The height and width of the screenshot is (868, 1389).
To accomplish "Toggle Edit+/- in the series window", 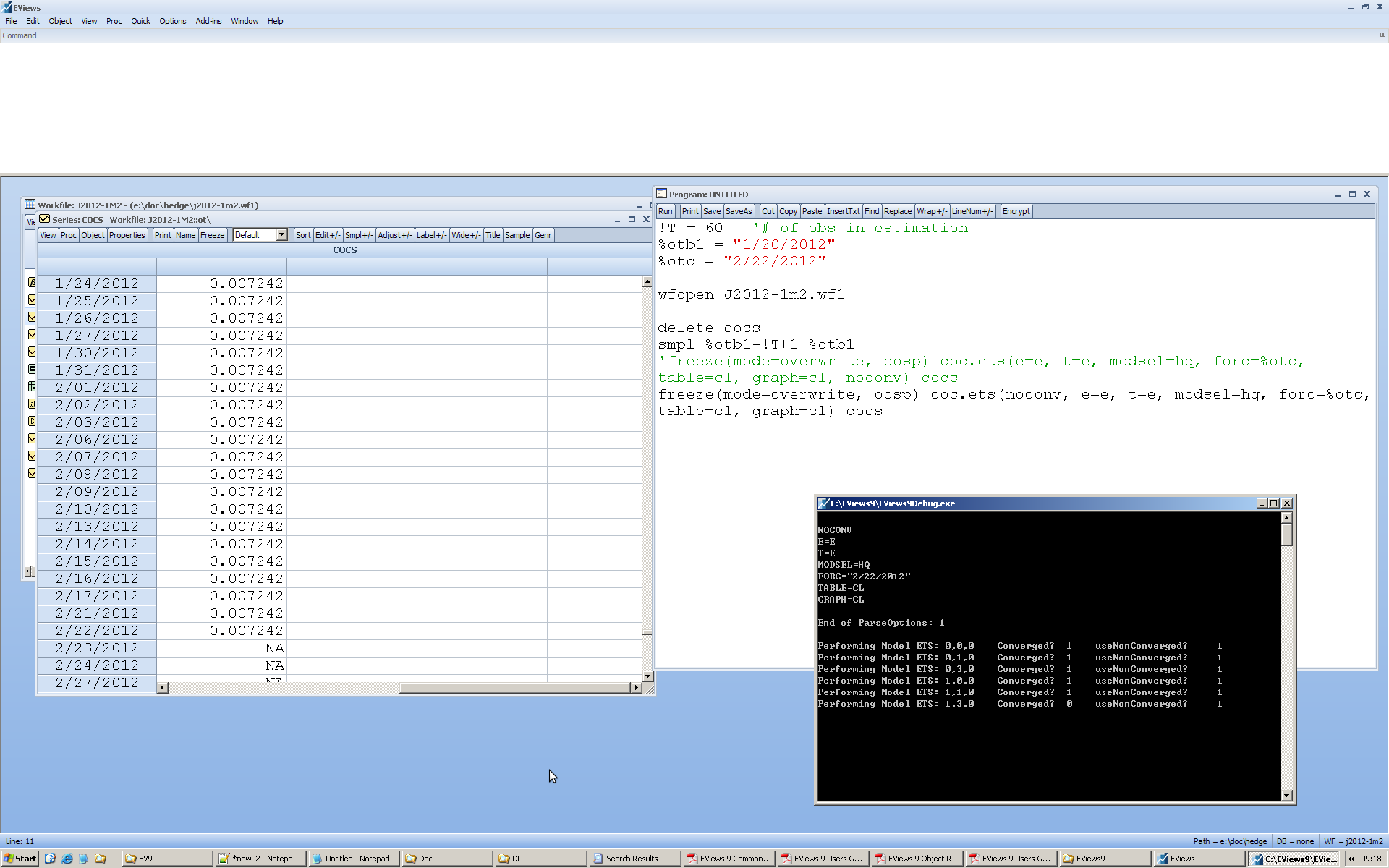I will click(x=327, y=235).
